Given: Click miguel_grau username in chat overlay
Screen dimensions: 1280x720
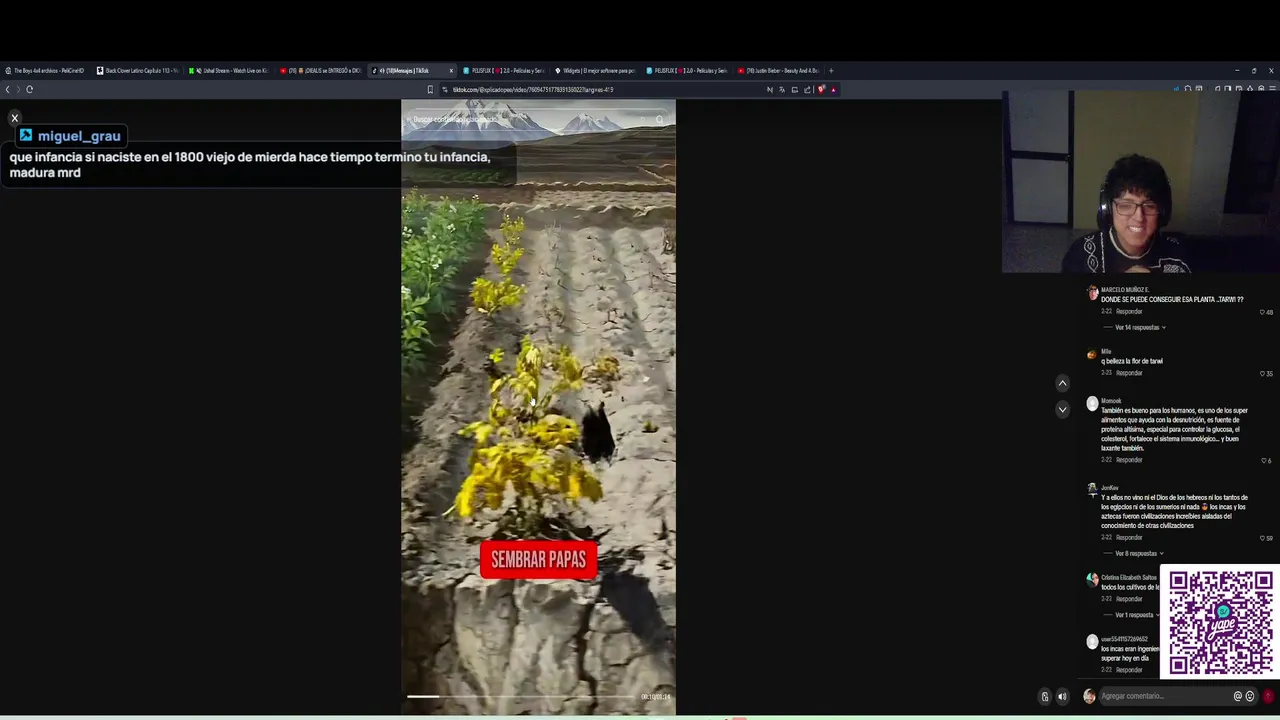Looking at the screenshot, I should point(79,136).
